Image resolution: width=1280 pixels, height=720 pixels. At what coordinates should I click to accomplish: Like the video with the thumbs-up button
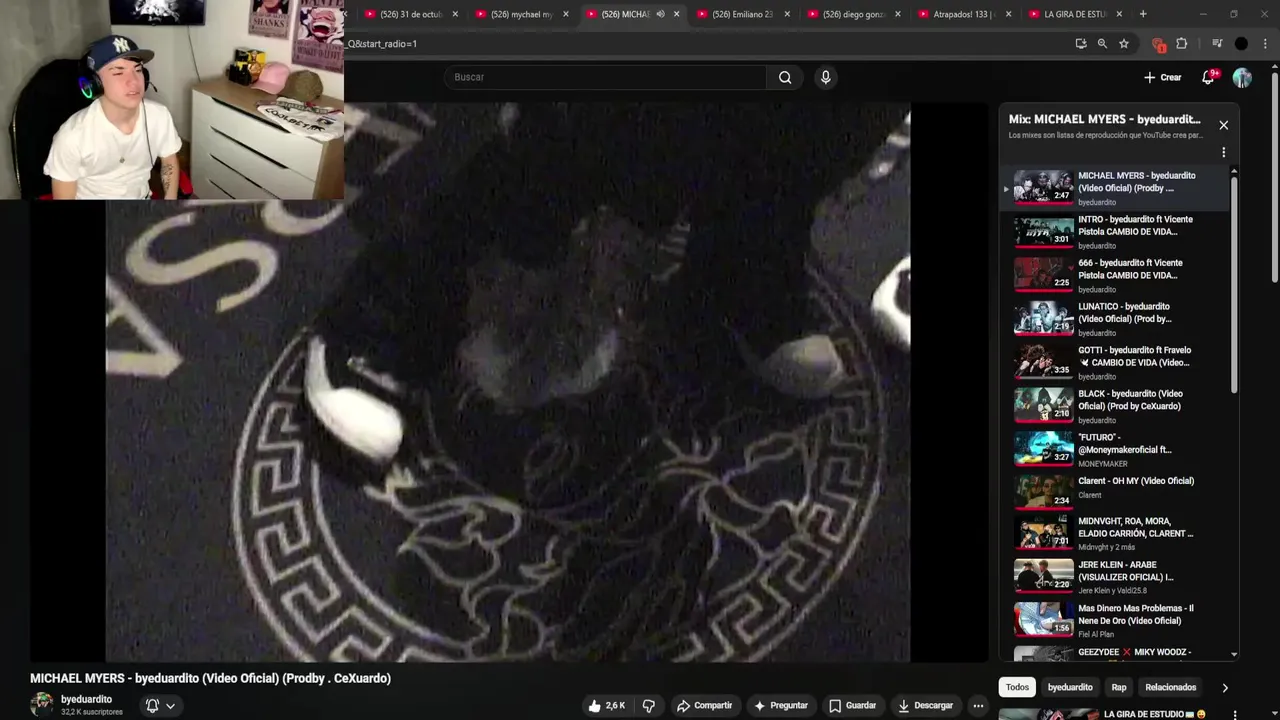[606, 705]
